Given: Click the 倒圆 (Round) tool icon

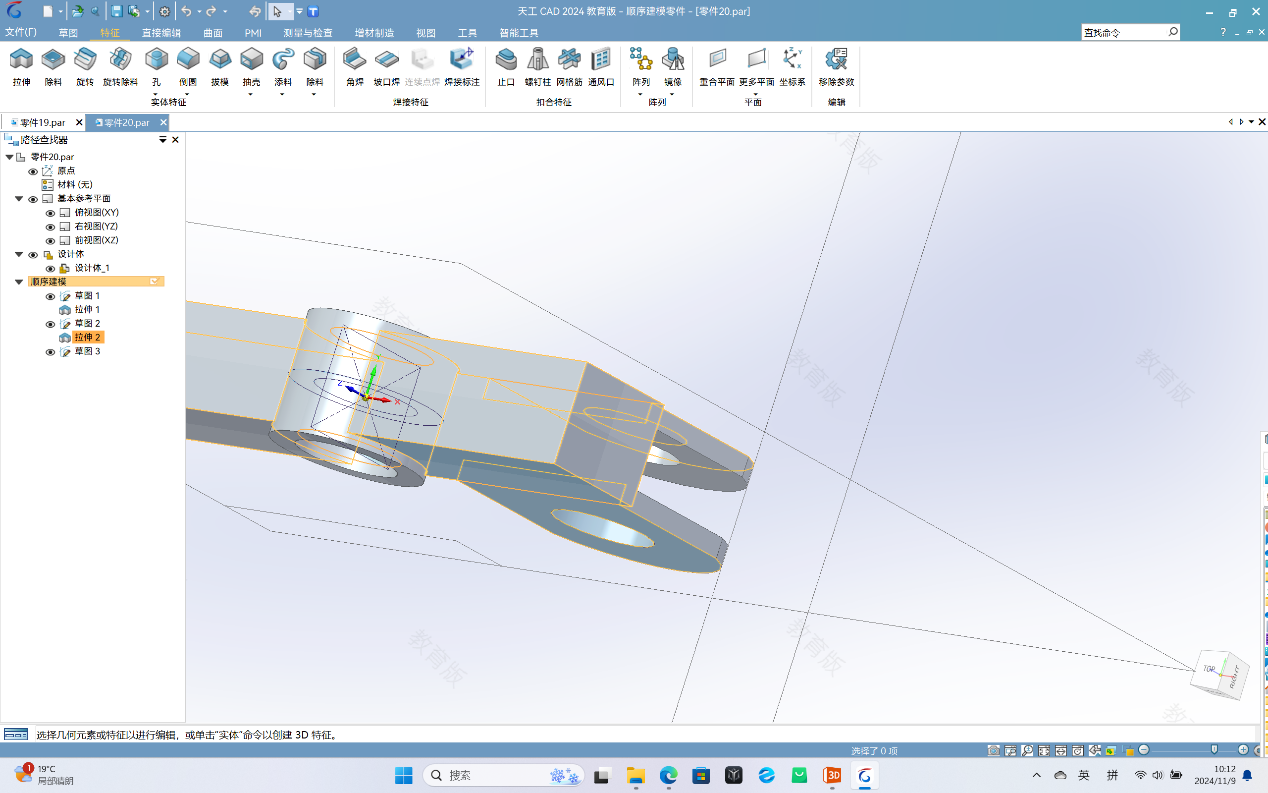Looking at the screenshot, I should pyautogui.click(x=188, y=60).
